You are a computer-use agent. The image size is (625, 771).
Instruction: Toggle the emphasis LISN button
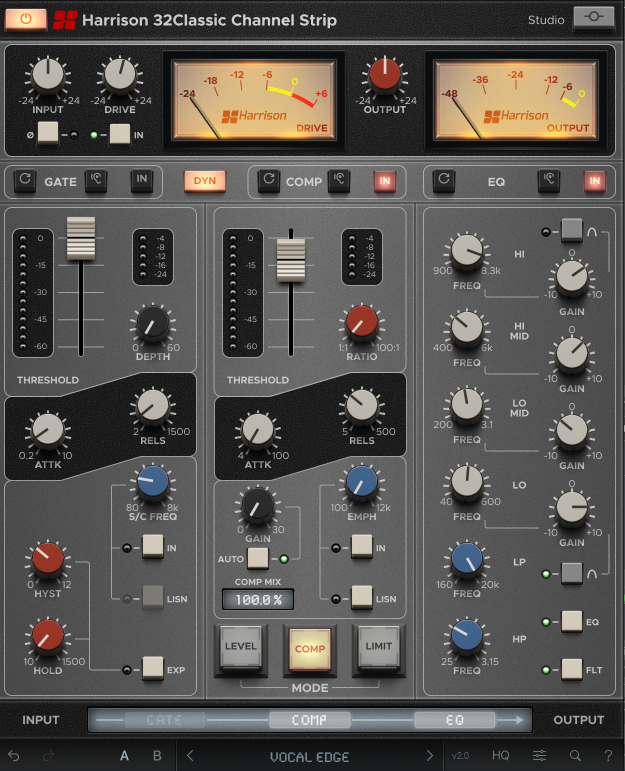[361, 598]
